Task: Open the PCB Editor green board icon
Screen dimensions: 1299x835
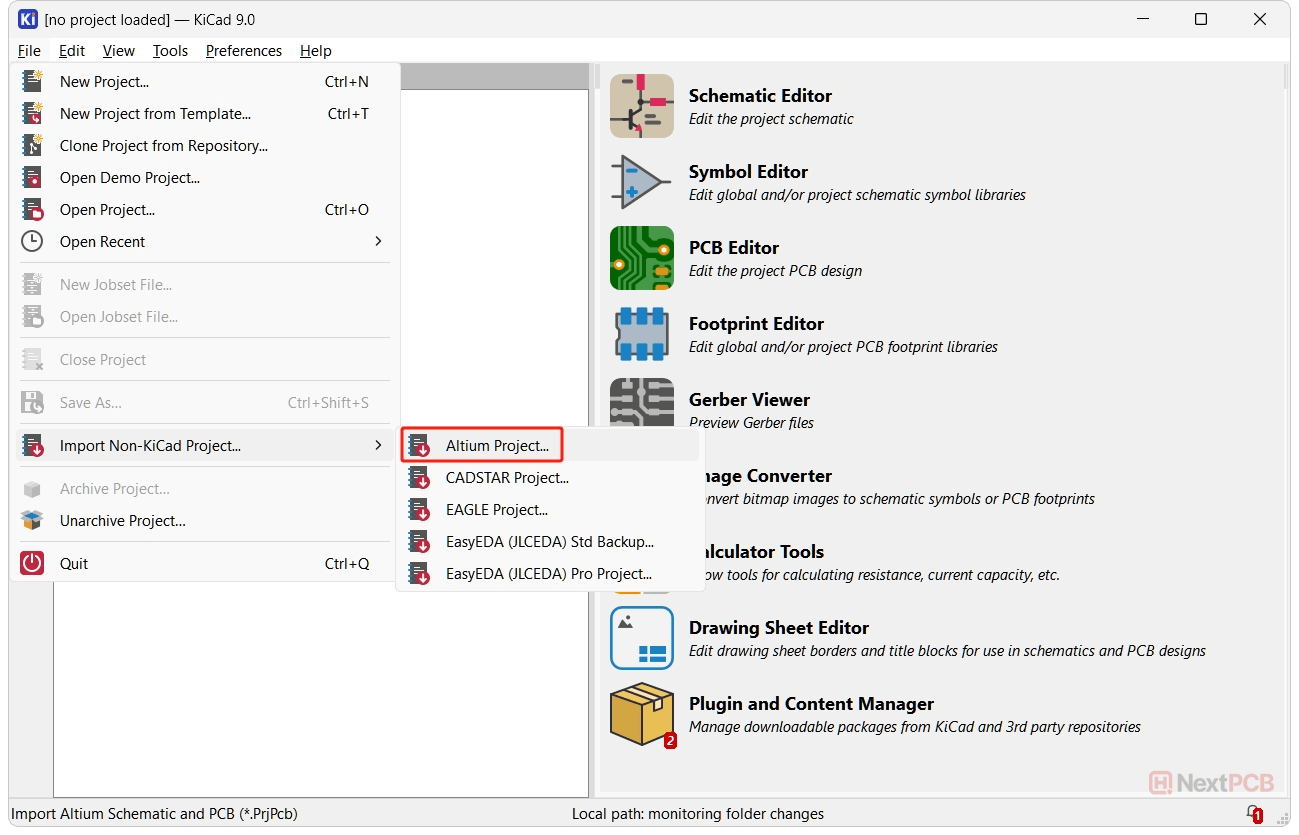Action: click(641, 258)
